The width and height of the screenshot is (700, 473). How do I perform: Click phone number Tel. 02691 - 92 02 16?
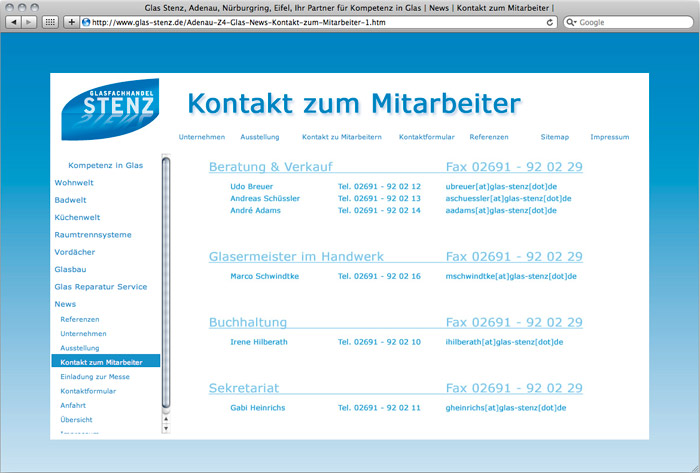point(379,276)
